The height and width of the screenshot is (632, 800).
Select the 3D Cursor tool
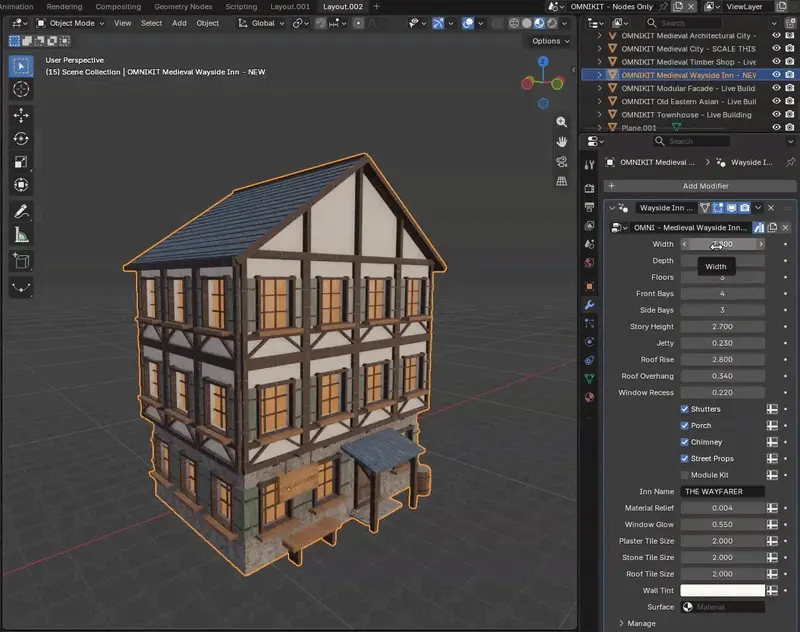[21, 89]
